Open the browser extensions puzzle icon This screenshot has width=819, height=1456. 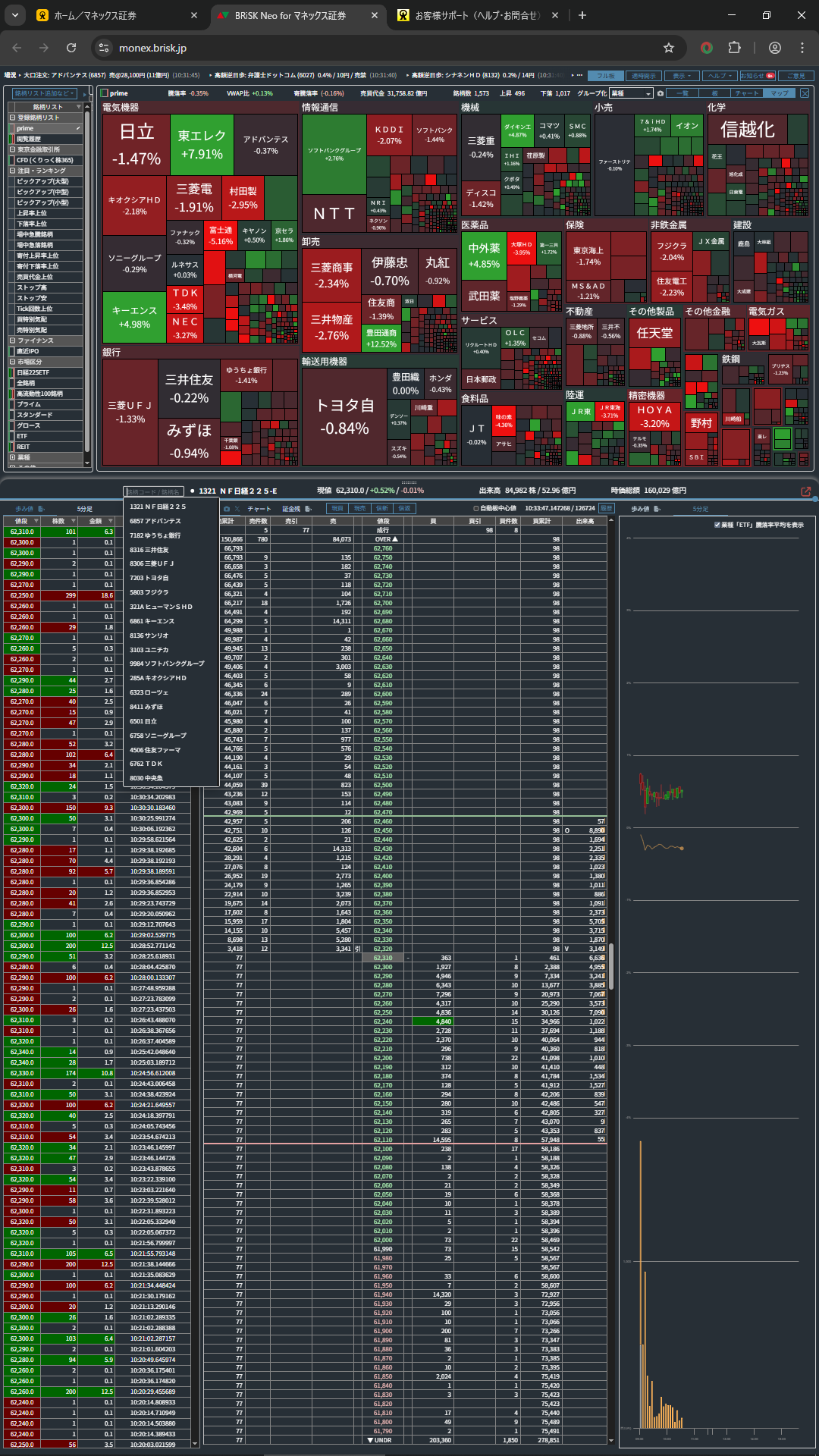click(x=734, y=48)
